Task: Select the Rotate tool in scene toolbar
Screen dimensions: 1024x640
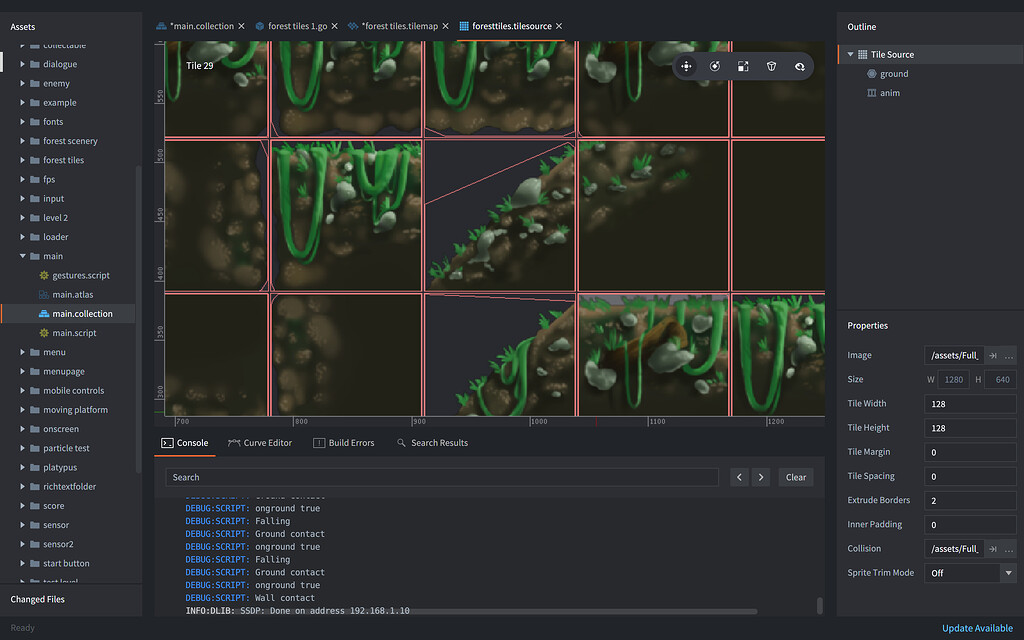Action: coord(714,66)
